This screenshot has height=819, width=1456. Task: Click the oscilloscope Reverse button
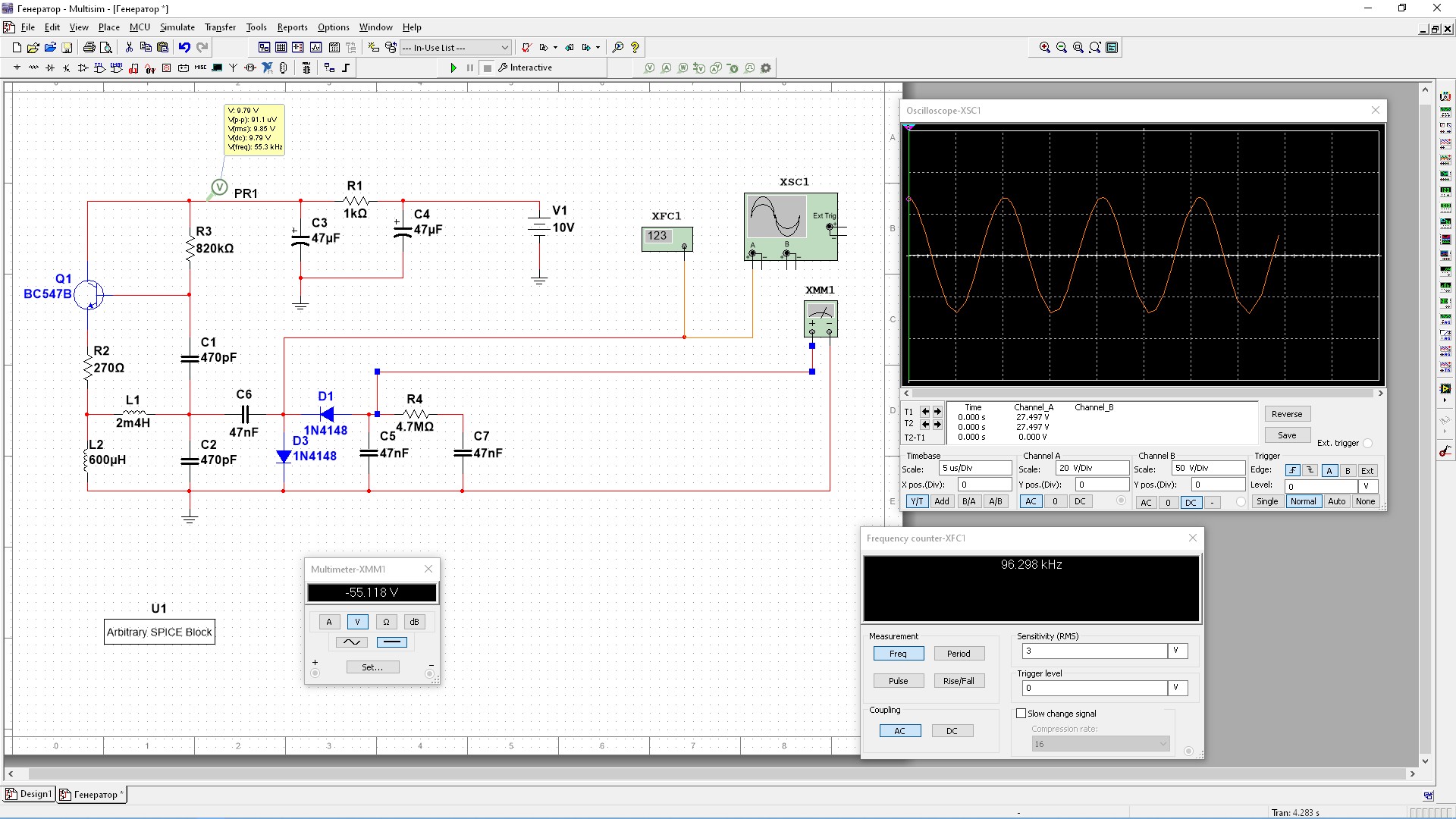[x=1286, y=414]
